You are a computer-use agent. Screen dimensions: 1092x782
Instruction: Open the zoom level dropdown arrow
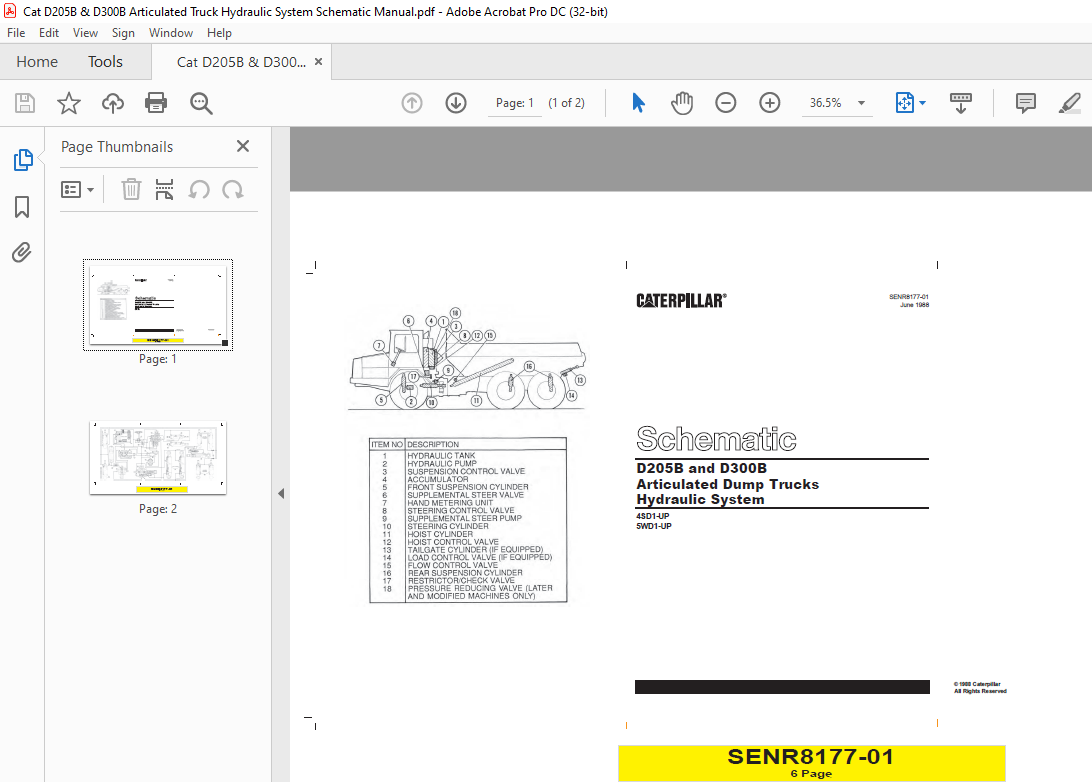[861, 103]
